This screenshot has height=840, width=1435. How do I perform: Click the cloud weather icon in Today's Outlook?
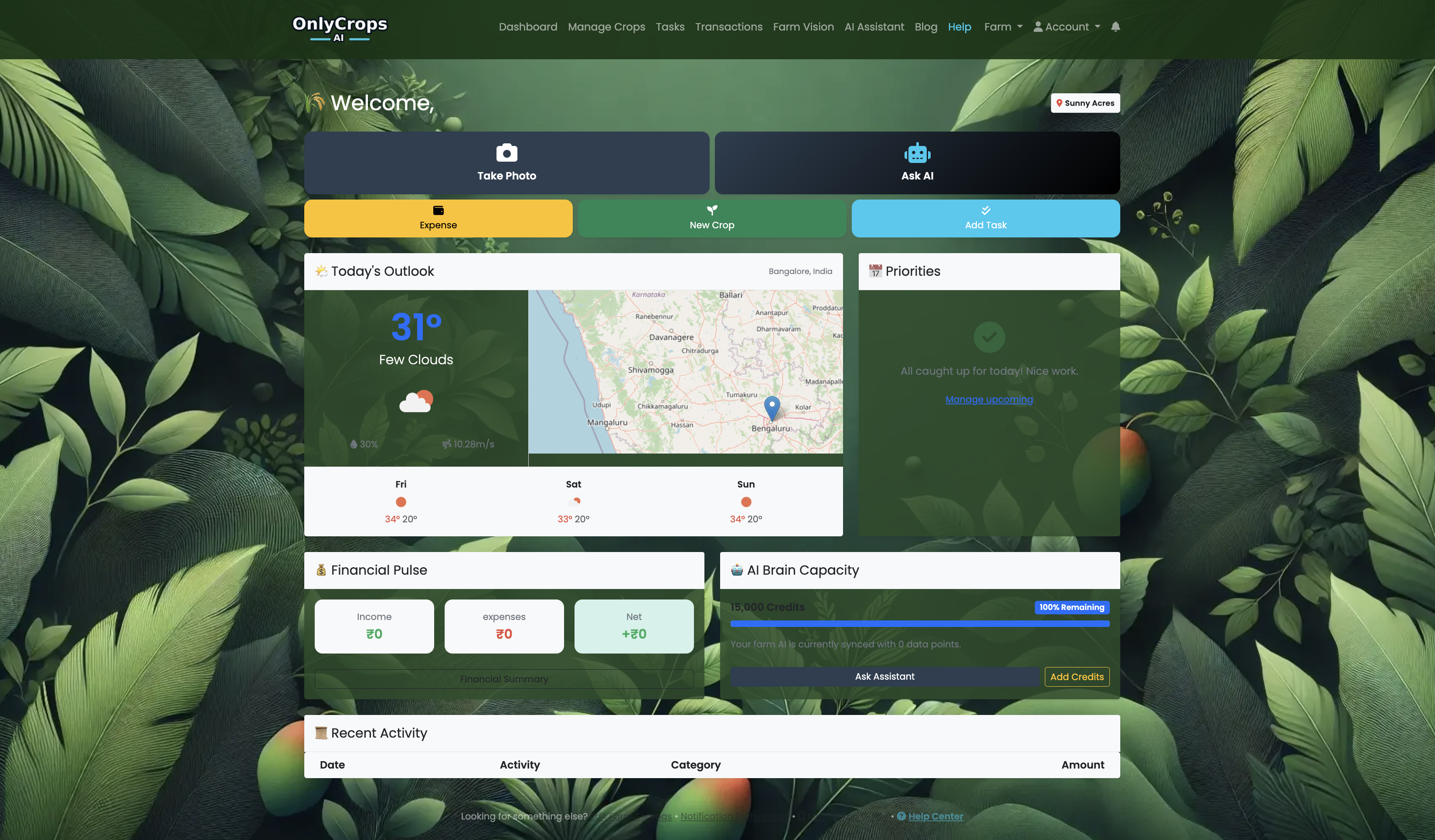(x=416, y=401)
